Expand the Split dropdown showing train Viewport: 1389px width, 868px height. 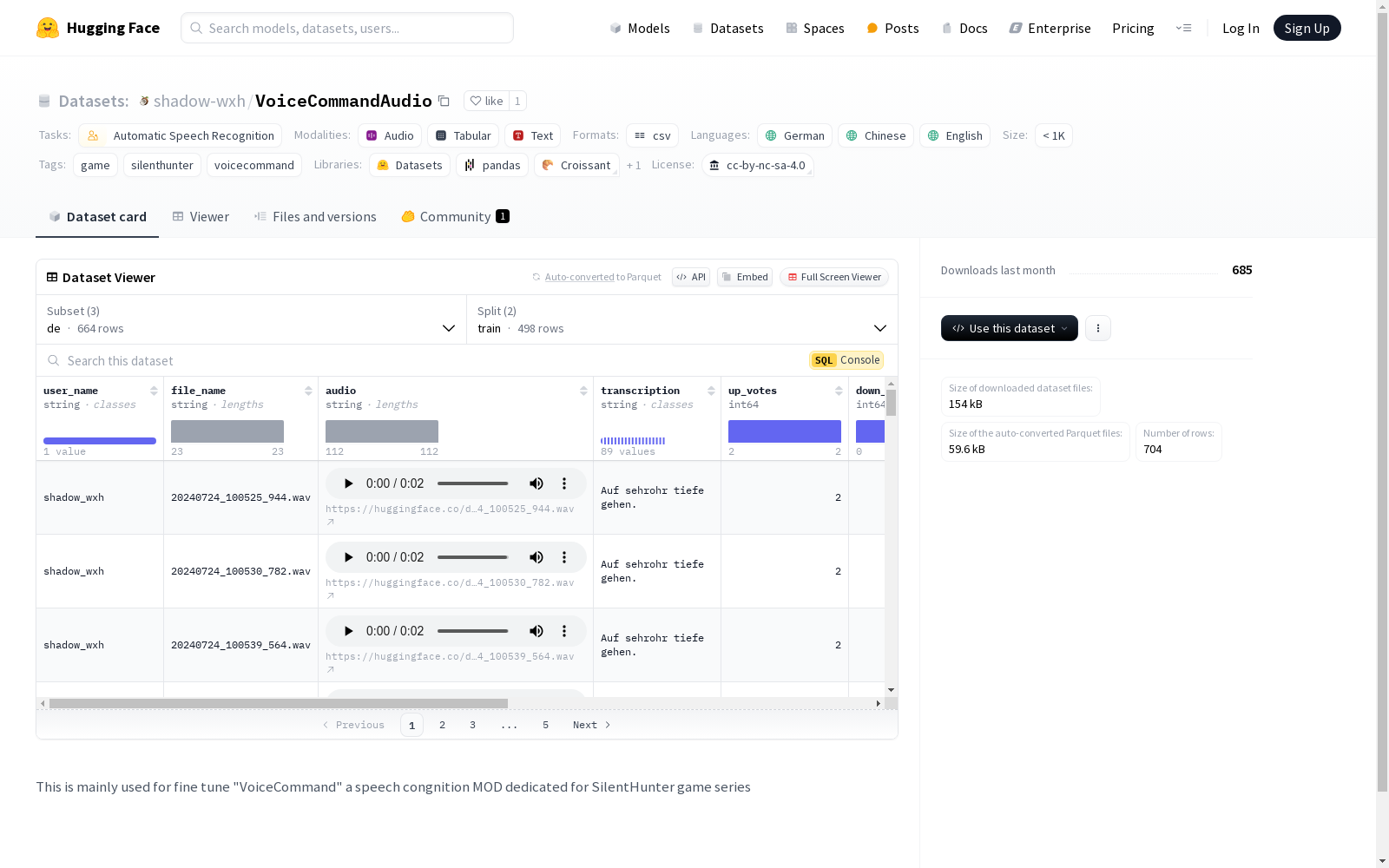[x=681, y=319]
